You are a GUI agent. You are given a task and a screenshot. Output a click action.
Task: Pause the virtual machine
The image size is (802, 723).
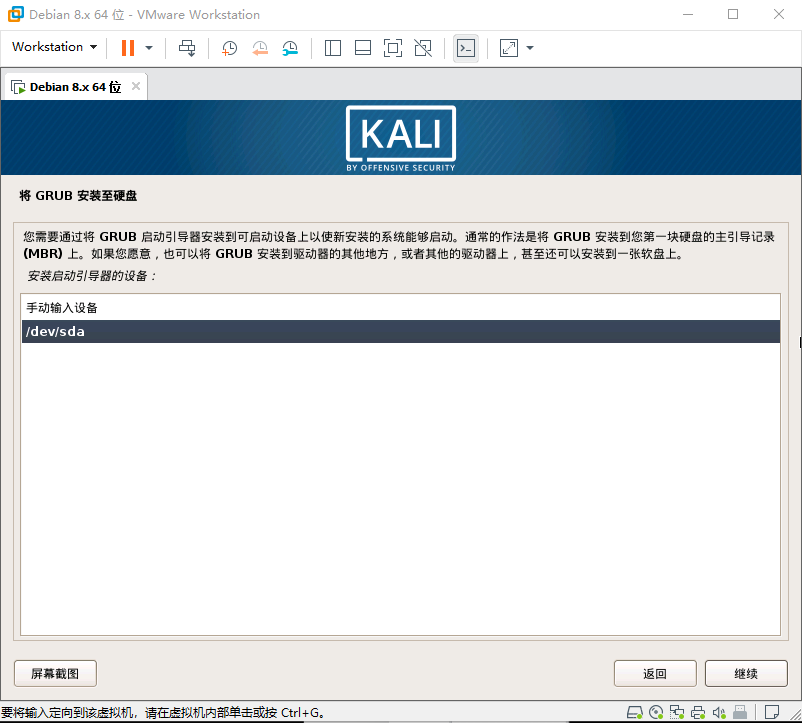point(128,48)
